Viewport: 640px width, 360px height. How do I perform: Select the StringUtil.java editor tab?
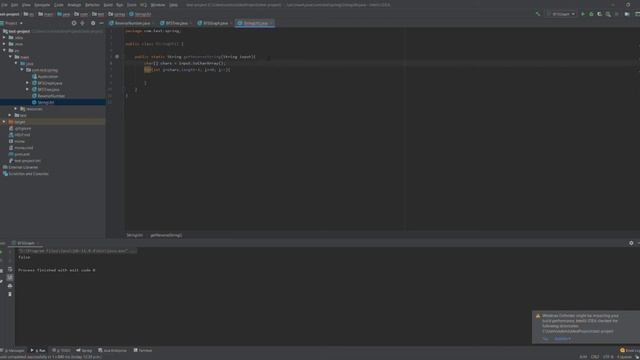[x=255, y=23]
